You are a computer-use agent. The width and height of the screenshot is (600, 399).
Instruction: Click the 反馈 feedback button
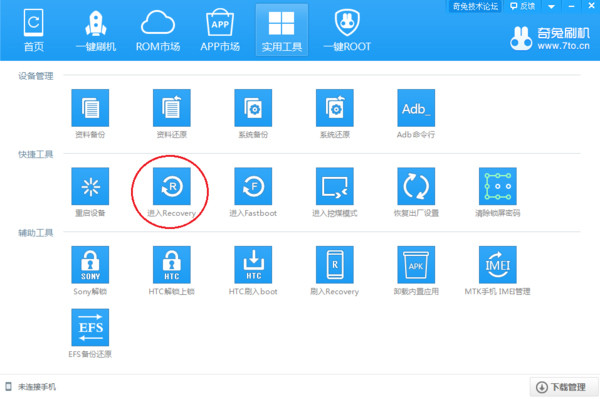pos(523,6)
